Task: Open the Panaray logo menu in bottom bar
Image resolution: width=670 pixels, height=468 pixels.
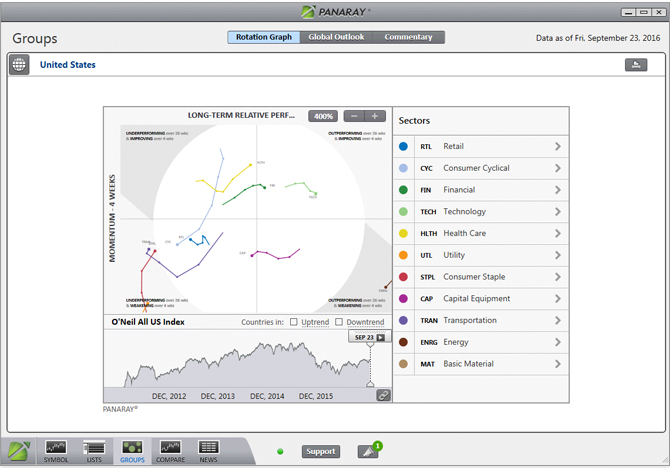Action: [x=18, y=451]
